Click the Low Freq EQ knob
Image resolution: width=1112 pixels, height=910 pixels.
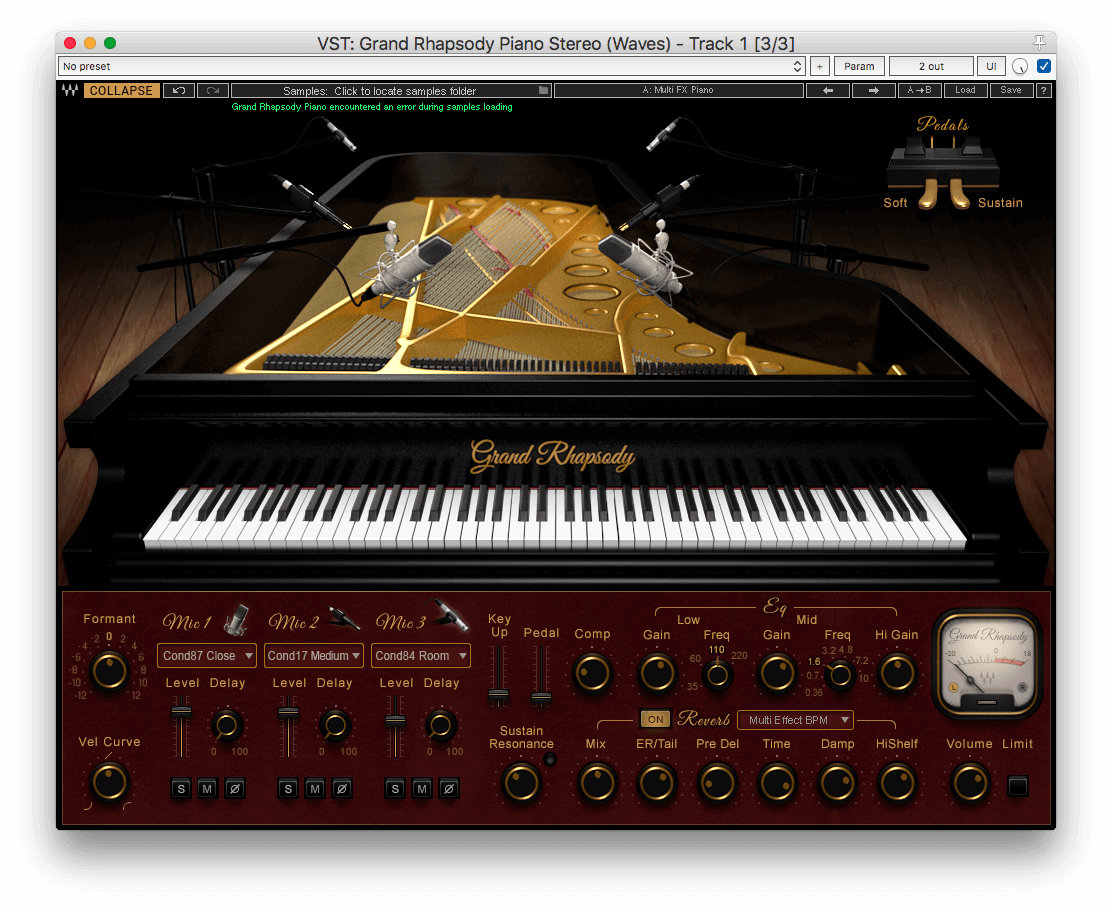[717, 675]
